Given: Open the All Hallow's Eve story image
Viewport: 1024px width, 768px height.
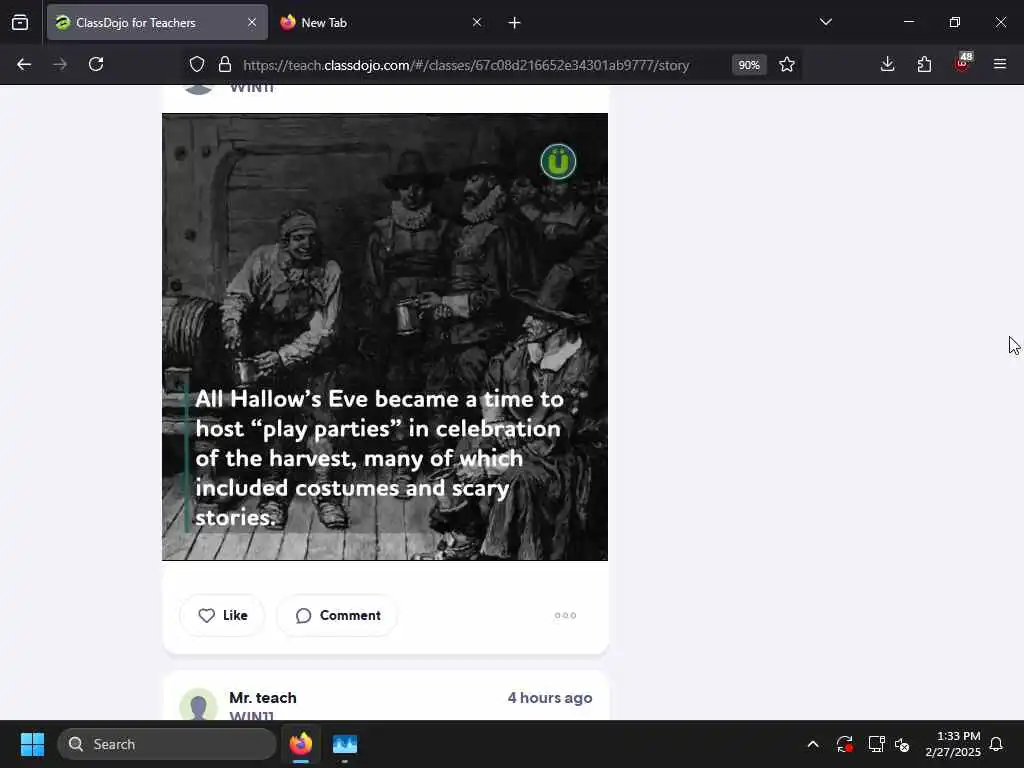Looking at the screenshot, I should [385, 337].
